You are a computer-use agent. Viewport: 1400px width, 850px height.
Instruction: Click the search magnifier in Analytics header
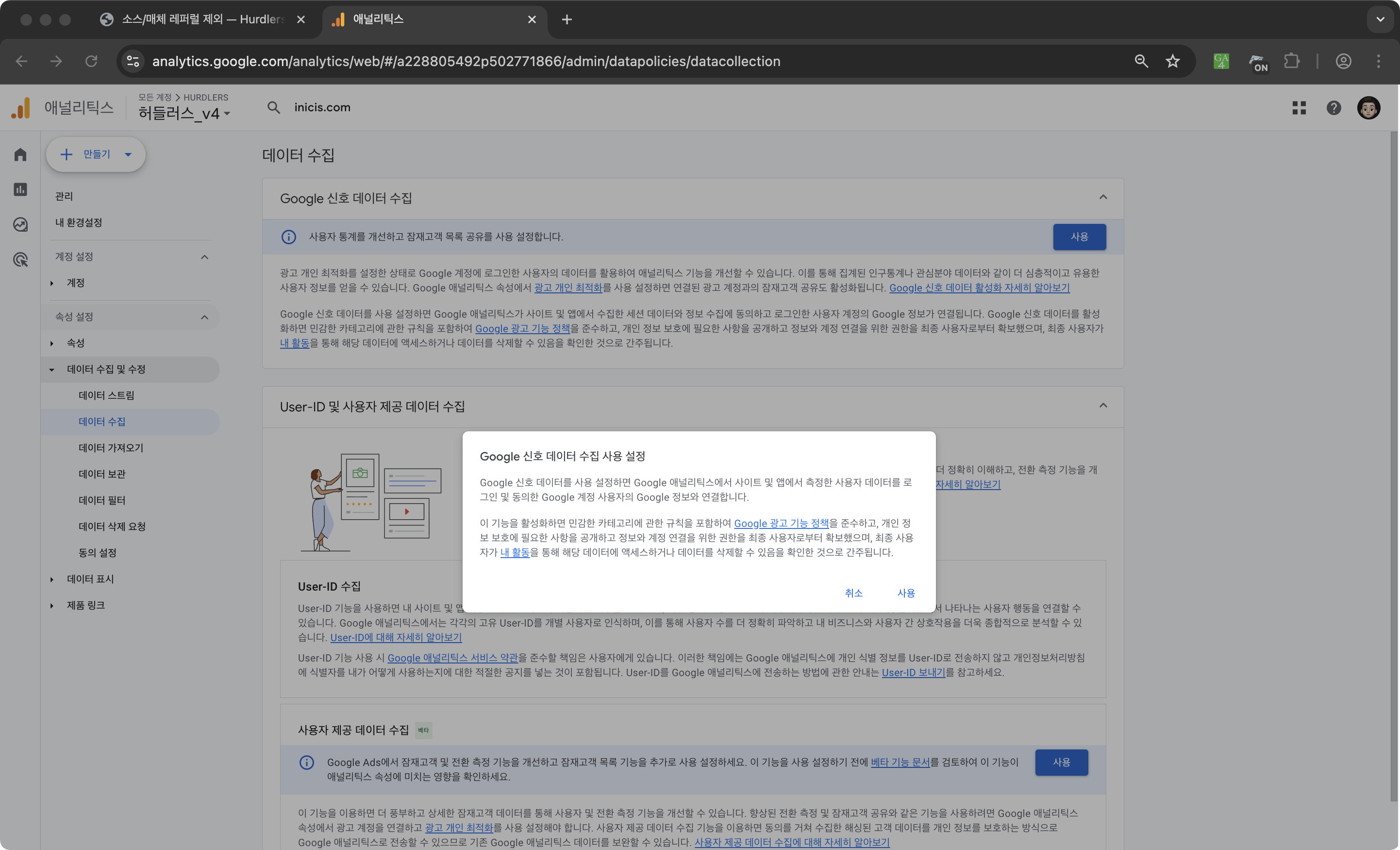[274, 107]
